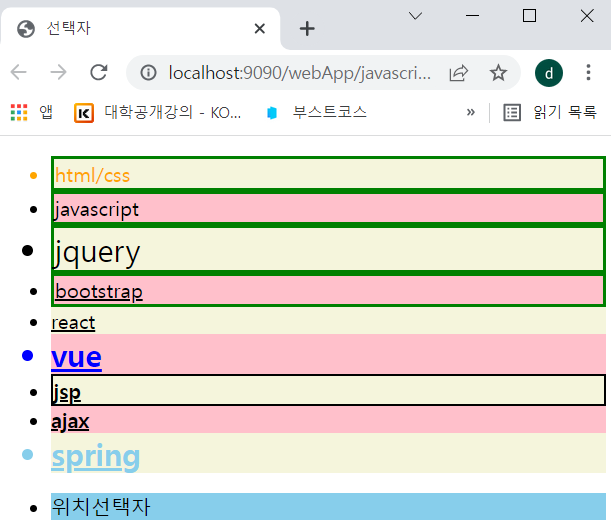Click the jsp link
This screenshot has width=611, height=527.
[66, 393]
